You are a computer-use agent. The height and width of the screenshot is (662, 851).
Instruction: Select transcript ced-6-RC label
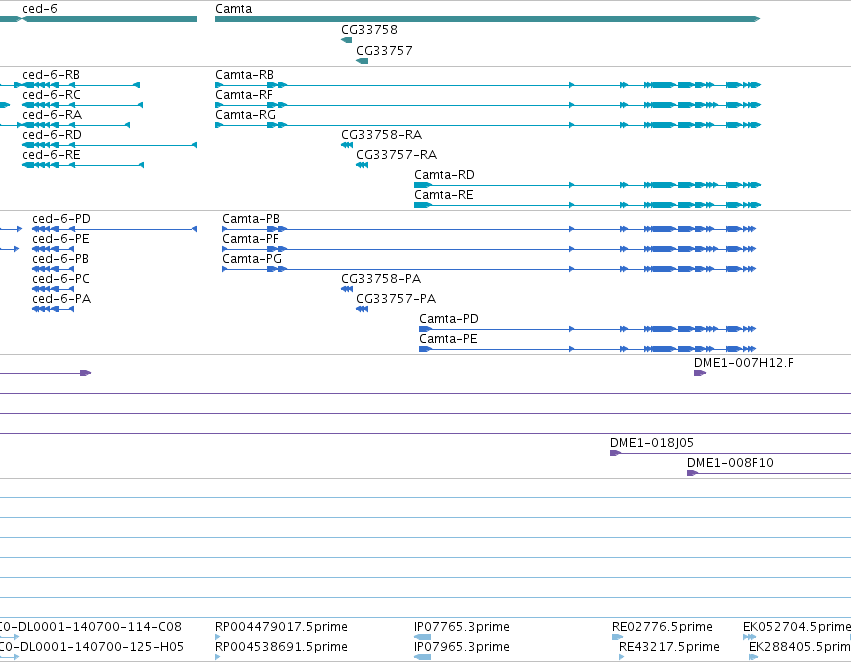pyautogui.click(x=52, y=94)
